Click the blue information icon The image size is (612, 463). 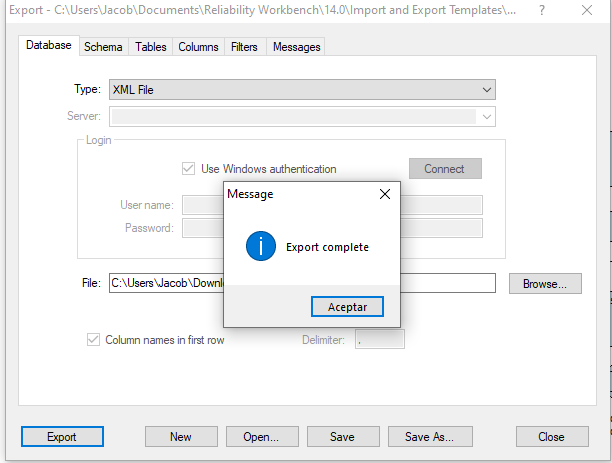[261, 246]
